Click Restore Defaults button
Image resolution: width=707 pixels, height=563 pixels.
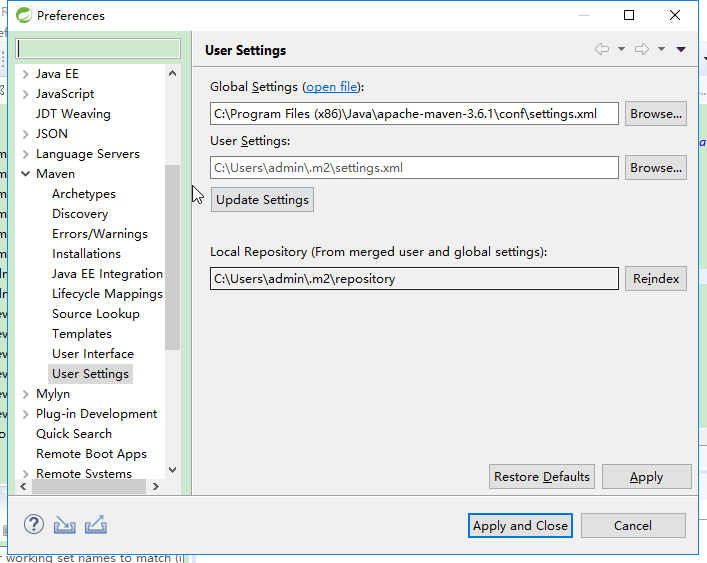(x=542, y=476)
